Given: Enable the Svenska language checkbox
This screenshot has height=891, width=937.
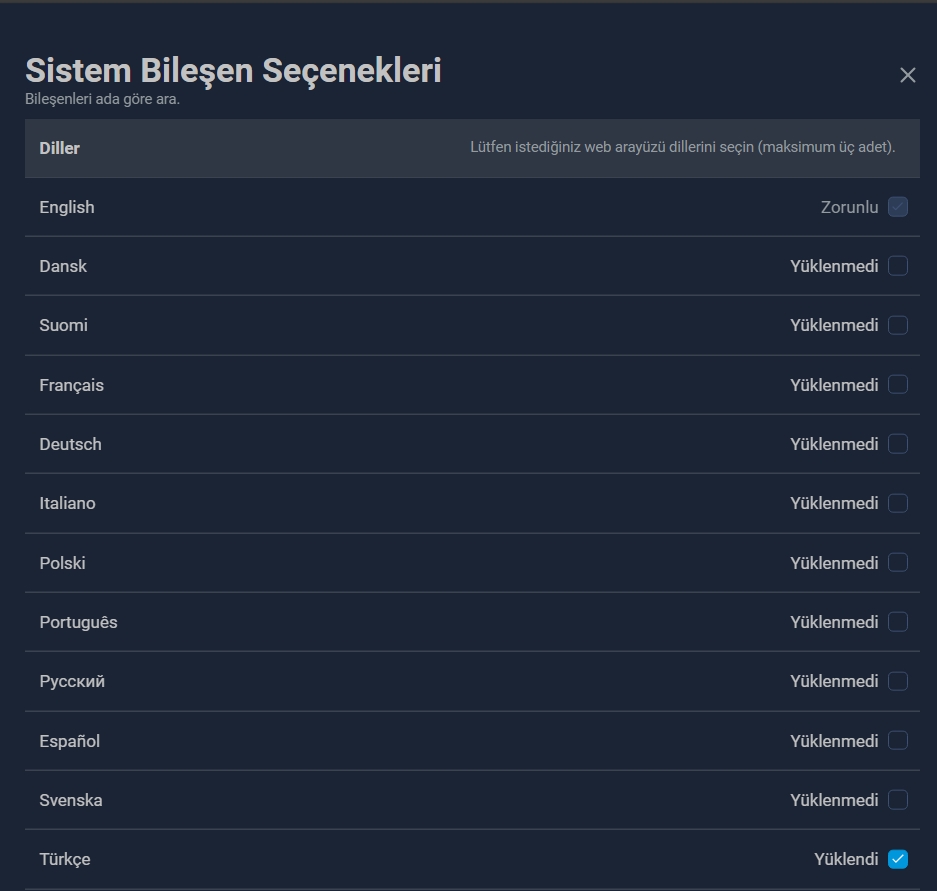Looking at the screenshot, I should tap(898, 800).
